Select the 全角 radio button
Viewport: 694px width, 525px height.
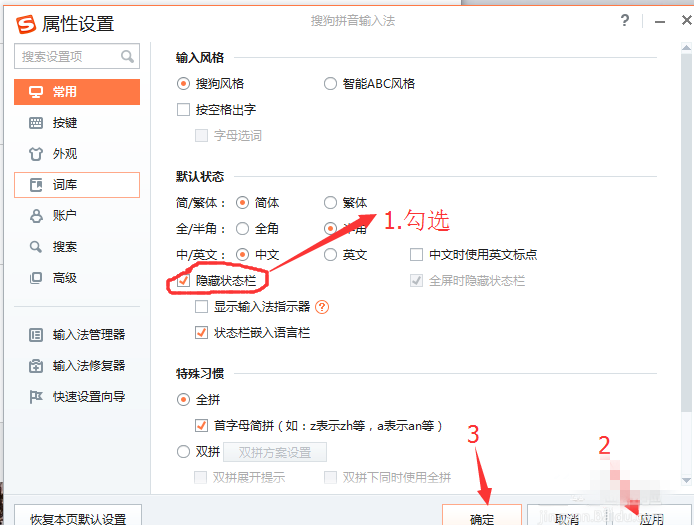[242, 228]
